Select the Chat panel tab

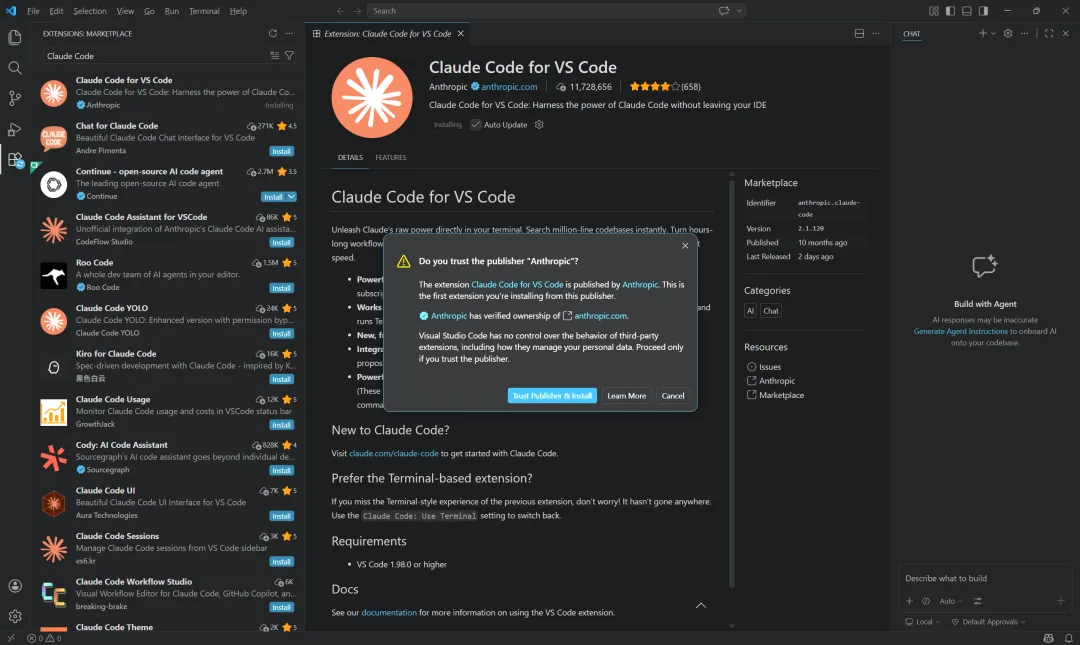pyautogui.click(x=911, y=34)
